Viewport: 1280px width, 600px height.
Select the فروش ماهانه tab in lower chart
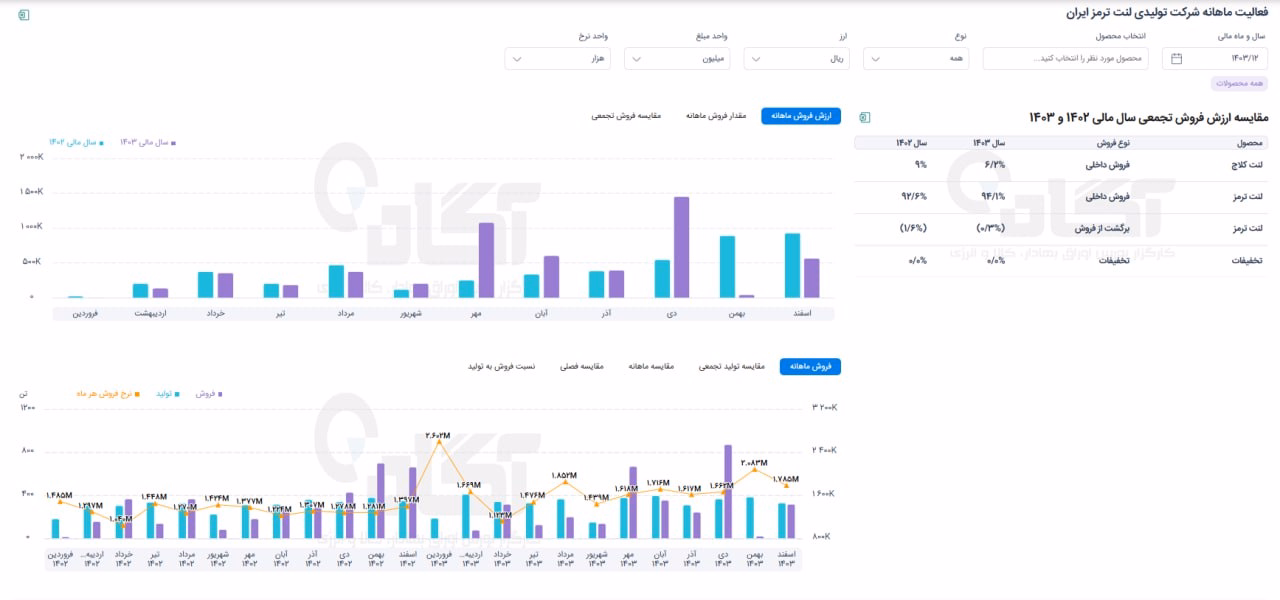811,367
